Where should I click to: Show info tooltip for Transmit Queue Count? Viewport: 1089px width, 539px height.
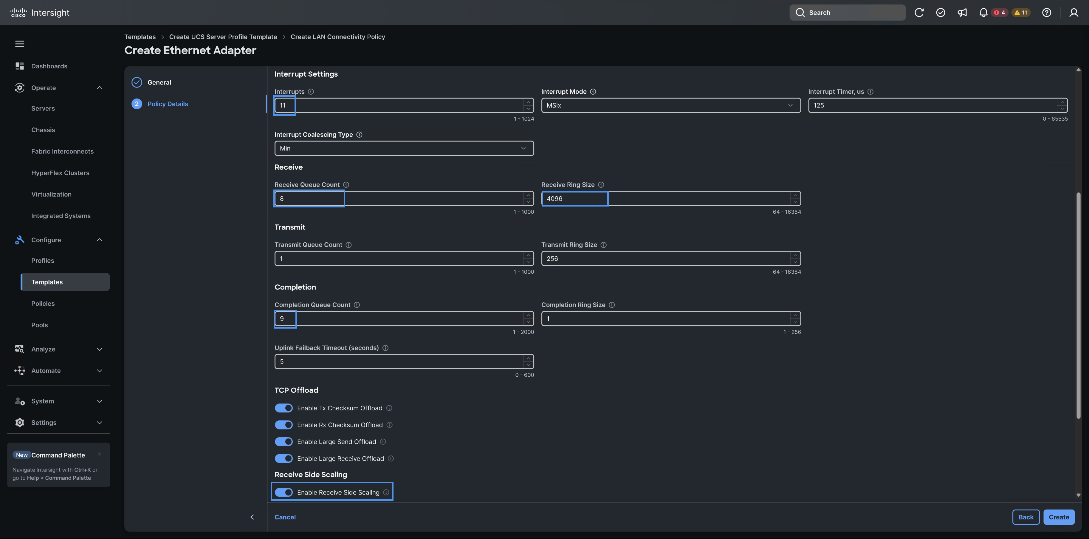click(x=349, y=244)
